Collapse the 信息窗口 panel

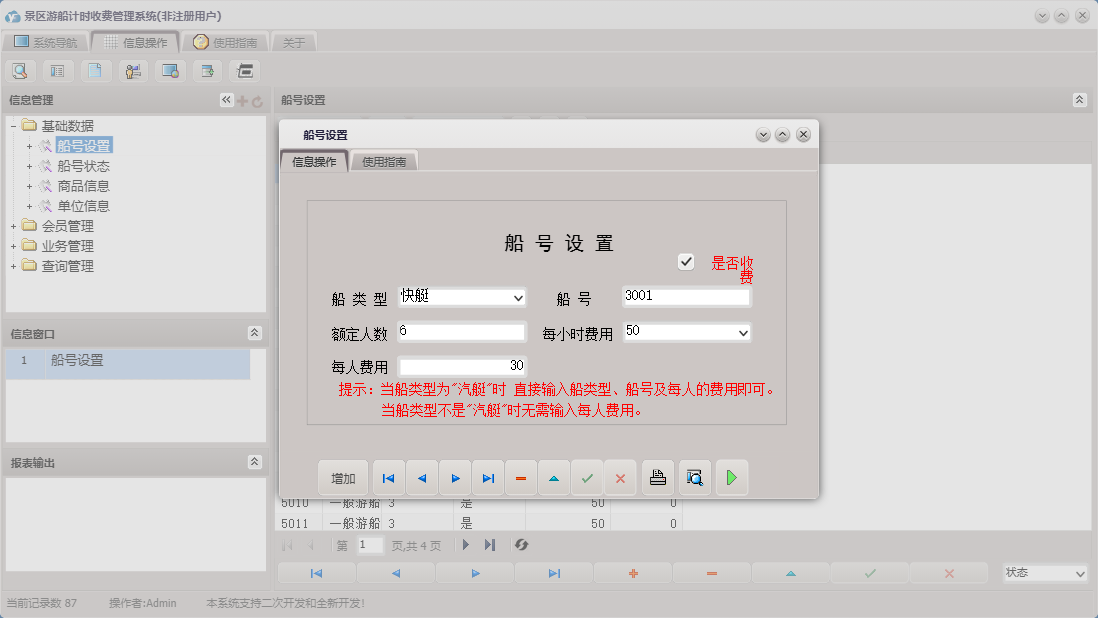(x=255, y=333)
